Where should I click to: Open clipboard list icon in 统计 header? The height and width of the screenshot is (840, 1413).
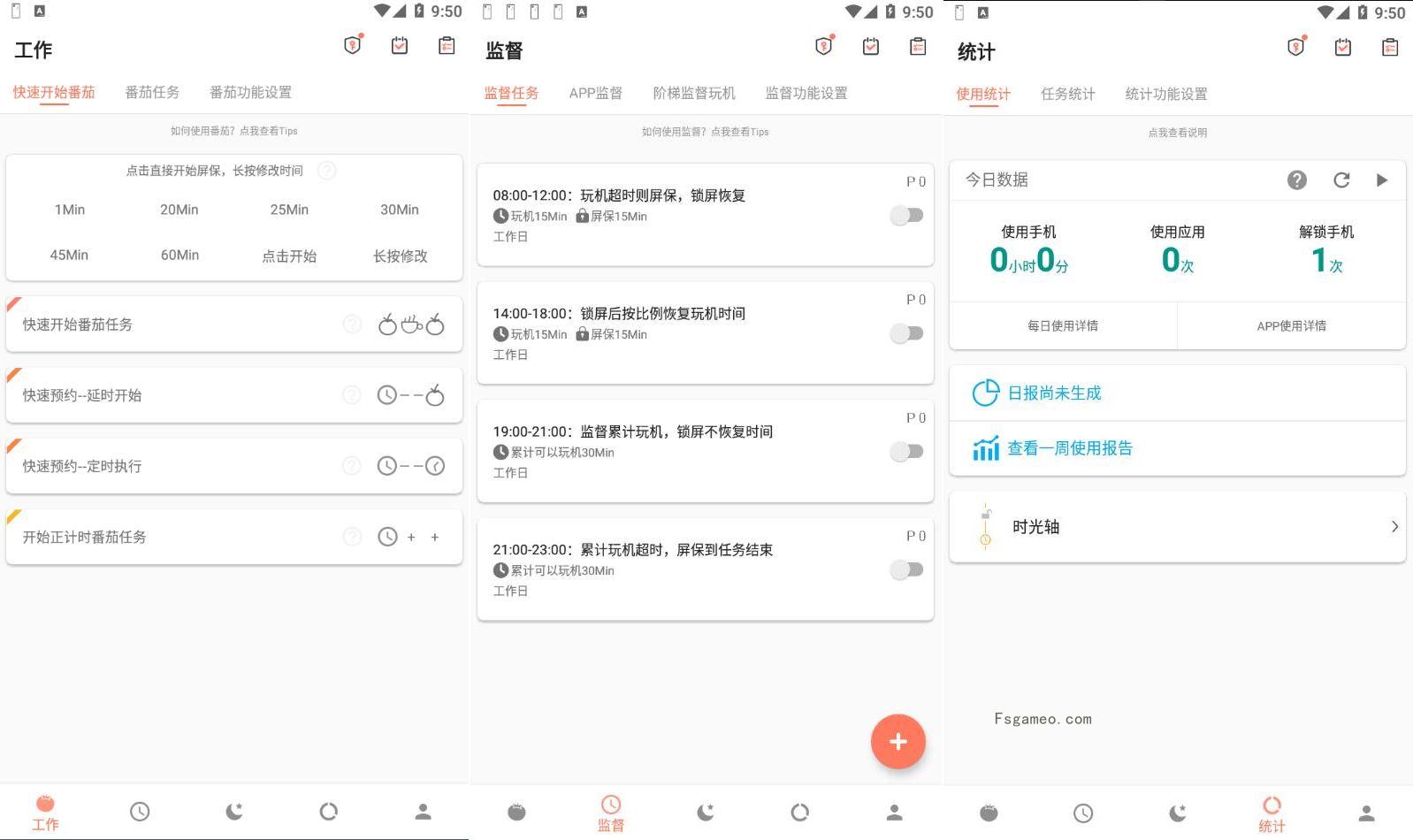1390,48
